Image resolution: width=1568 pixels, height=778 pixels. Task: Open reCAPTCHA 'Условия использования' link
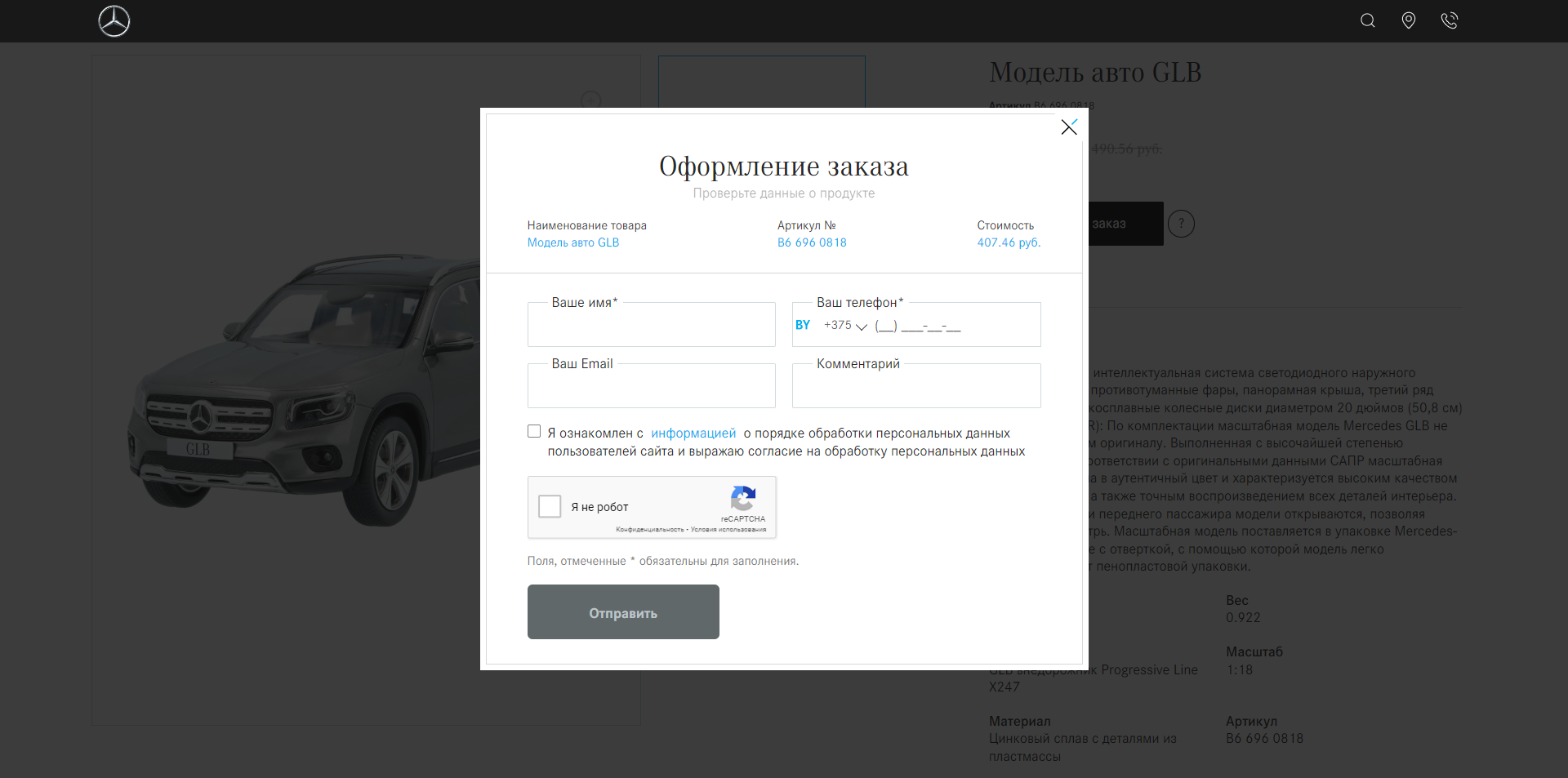click(728, 530)
